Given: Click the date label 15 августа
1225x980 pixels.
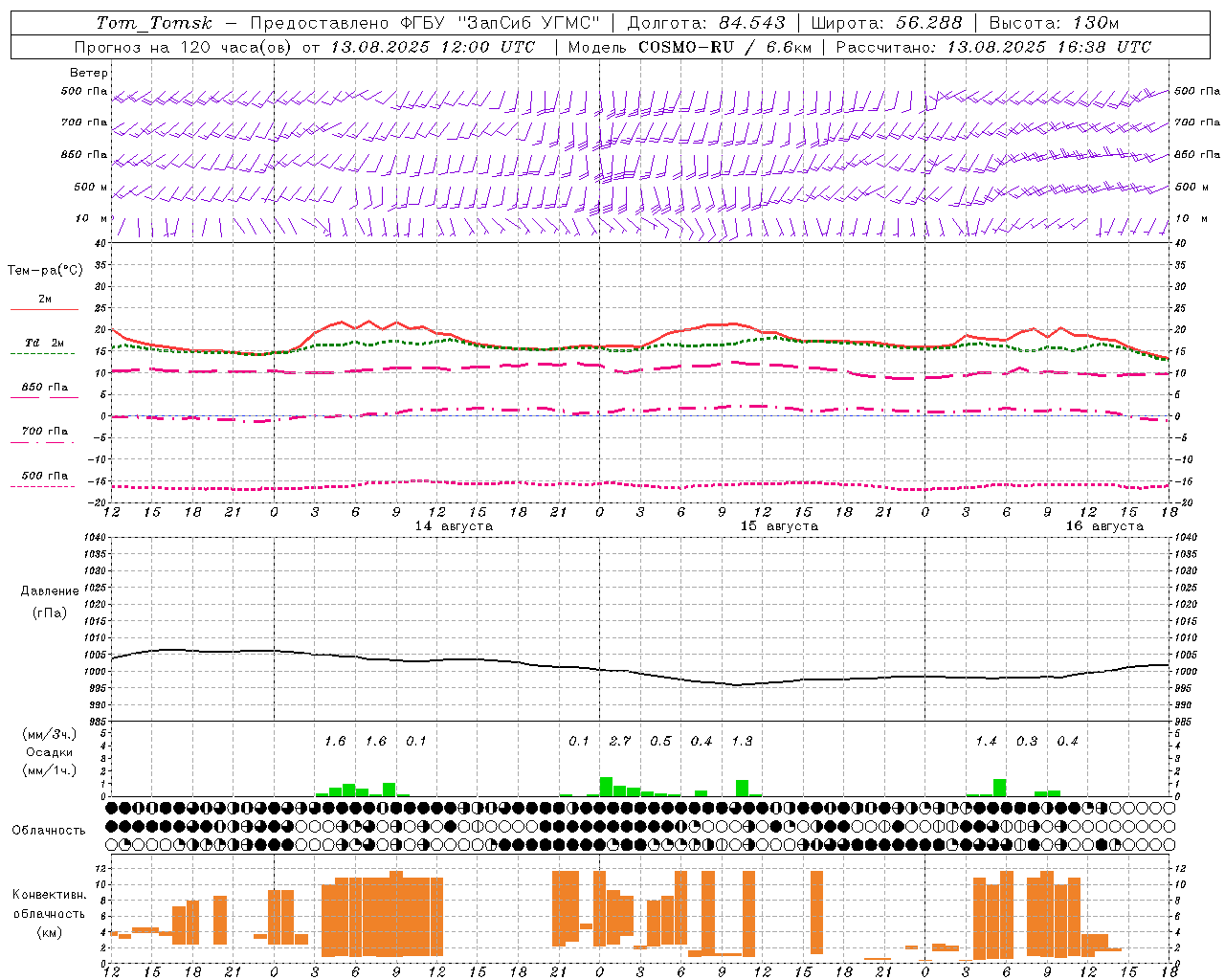Looking at the screenshot, I should [x=779, y=526].
